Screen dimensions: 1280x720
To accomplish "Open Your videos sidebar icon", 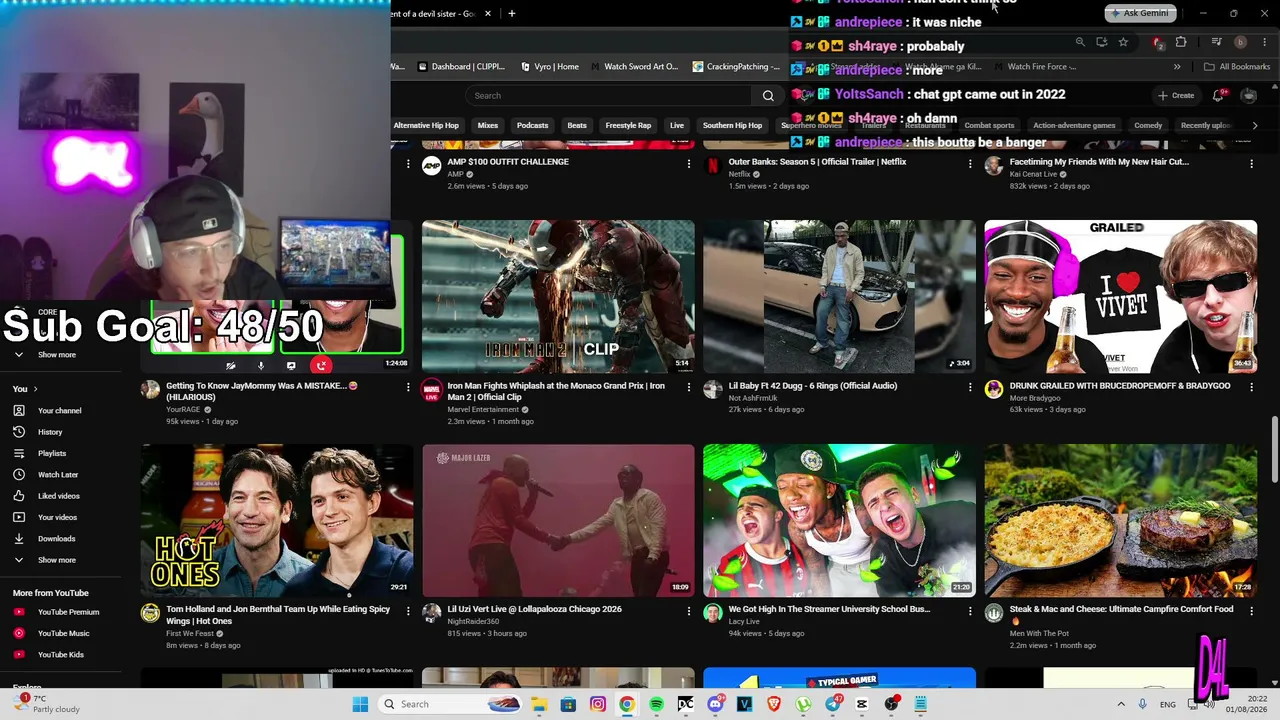I will tap(19, 517).
